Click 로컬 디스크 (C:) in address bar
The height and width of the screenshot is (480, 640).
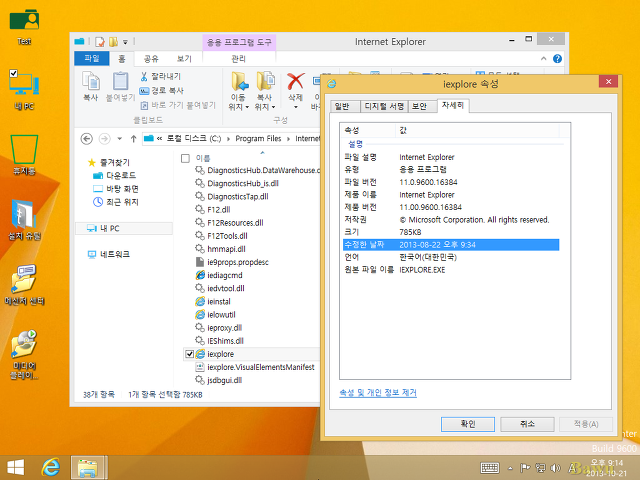pos(193,139)
